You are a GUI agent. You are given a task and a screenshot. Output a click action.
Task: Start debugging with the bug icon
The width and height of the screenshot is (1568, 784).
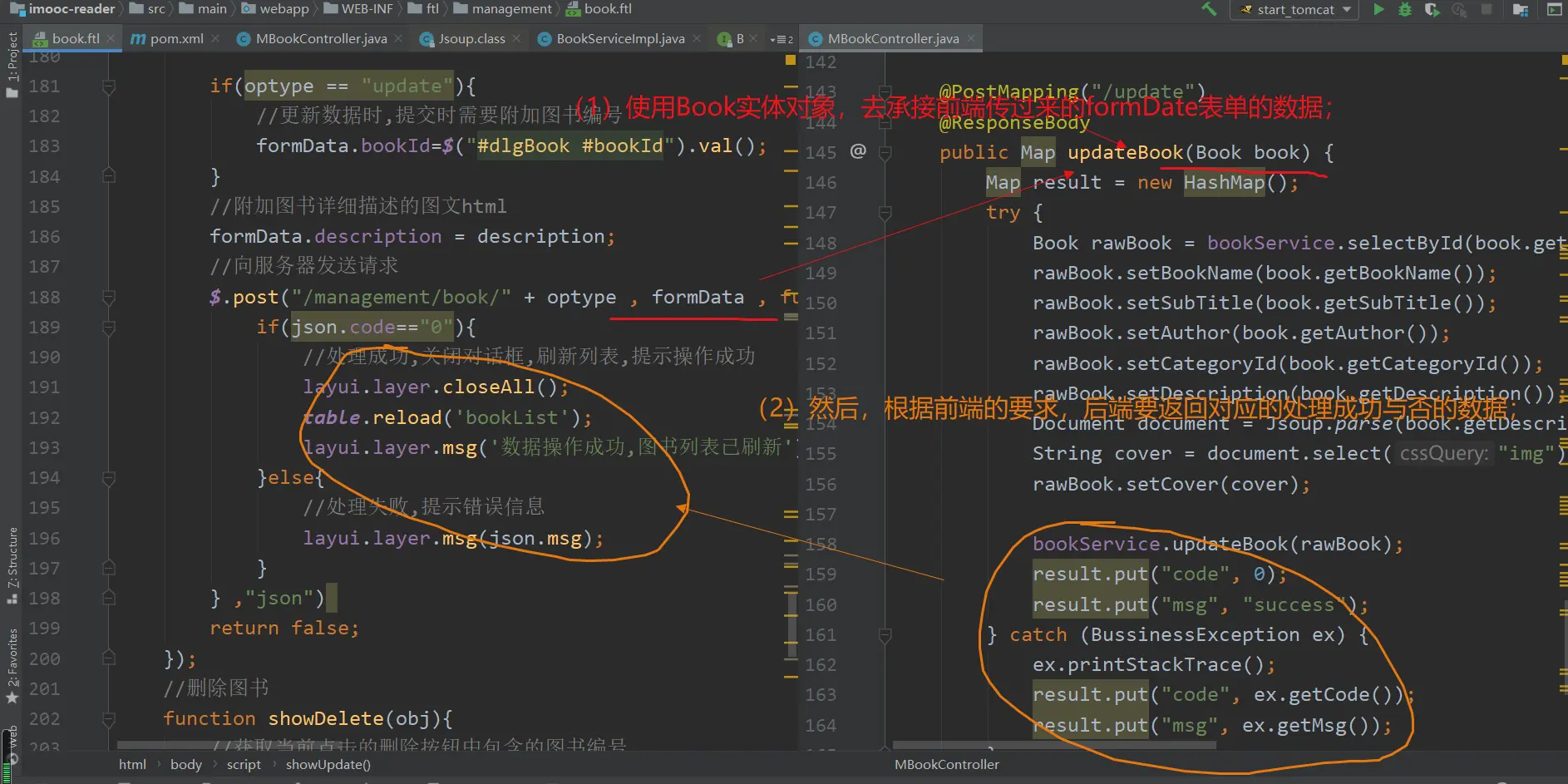1405,10
